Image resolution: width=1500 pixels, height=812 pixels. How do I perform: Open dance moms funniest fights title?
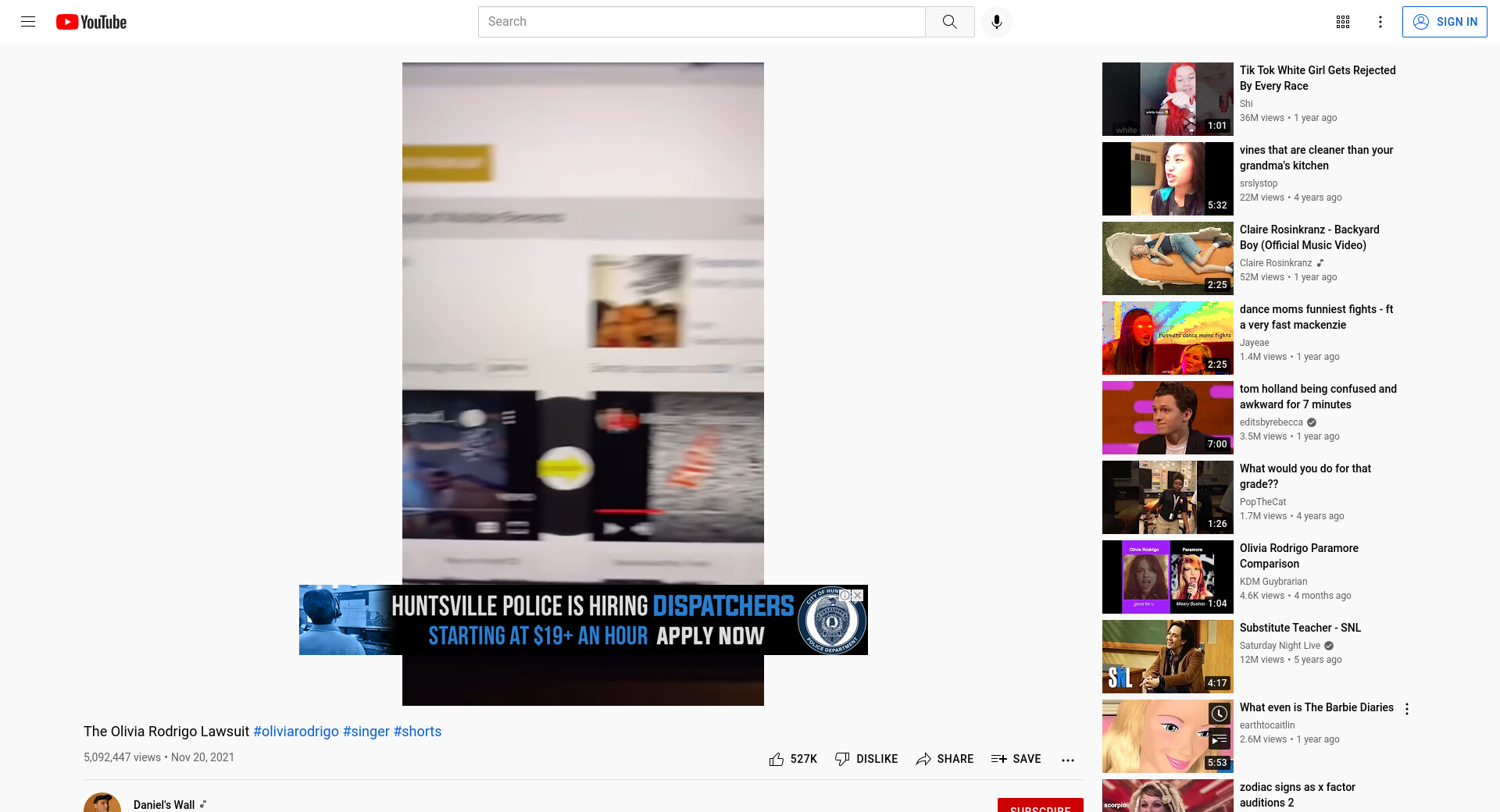[x=1316, y=317]
